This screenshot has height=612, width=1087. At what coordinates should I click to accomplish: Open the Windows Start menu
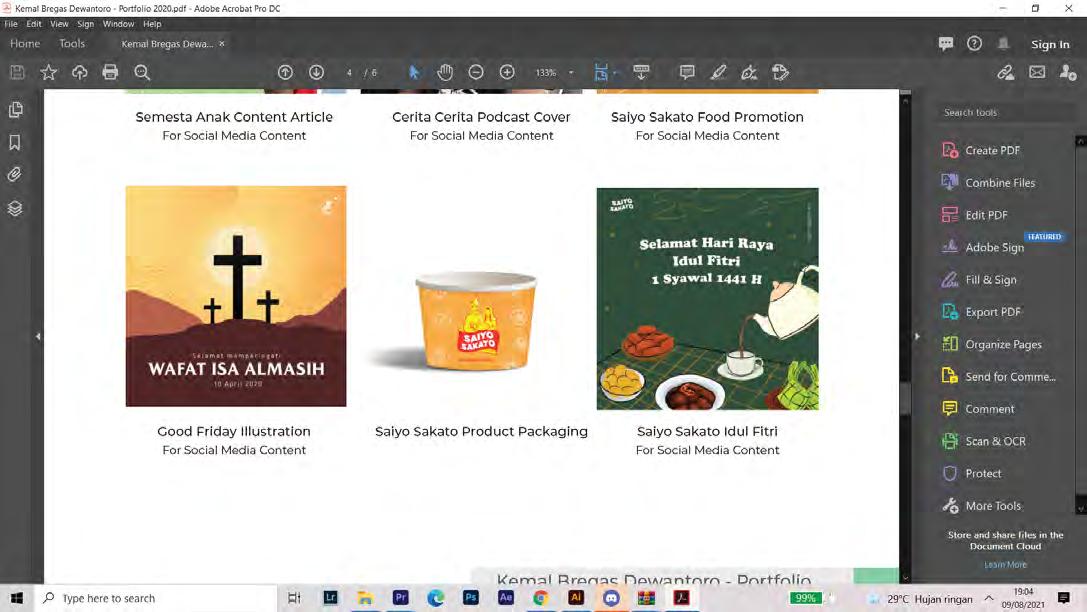point(17,598)
